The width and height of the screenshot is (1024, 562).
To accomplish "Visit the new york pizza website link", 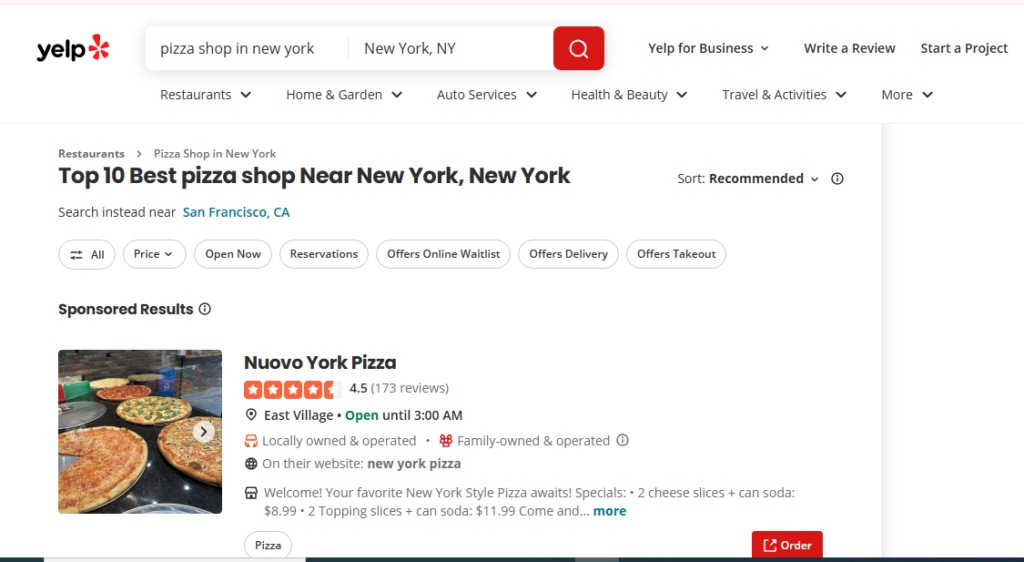I will (414, 463).
